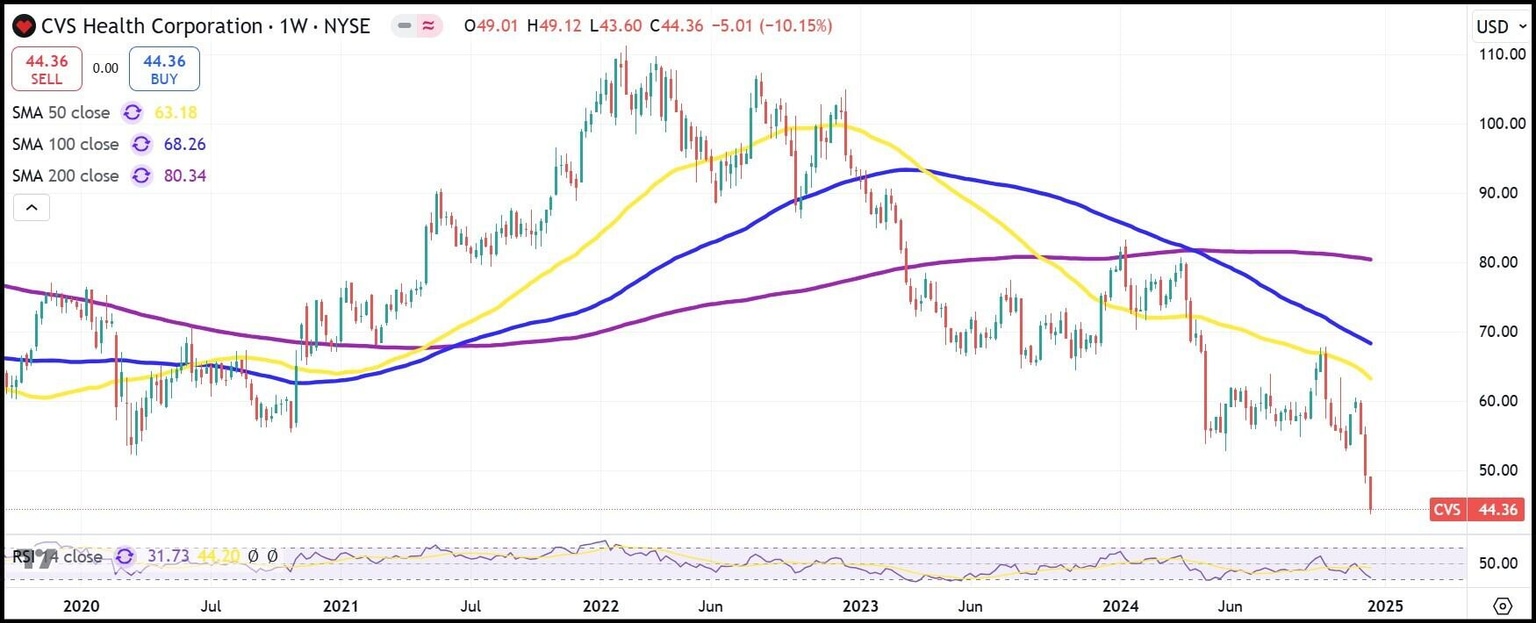Click the refresh icon beside SMA 100 close
Screen dimensions: 1536x623
point(140,145)
